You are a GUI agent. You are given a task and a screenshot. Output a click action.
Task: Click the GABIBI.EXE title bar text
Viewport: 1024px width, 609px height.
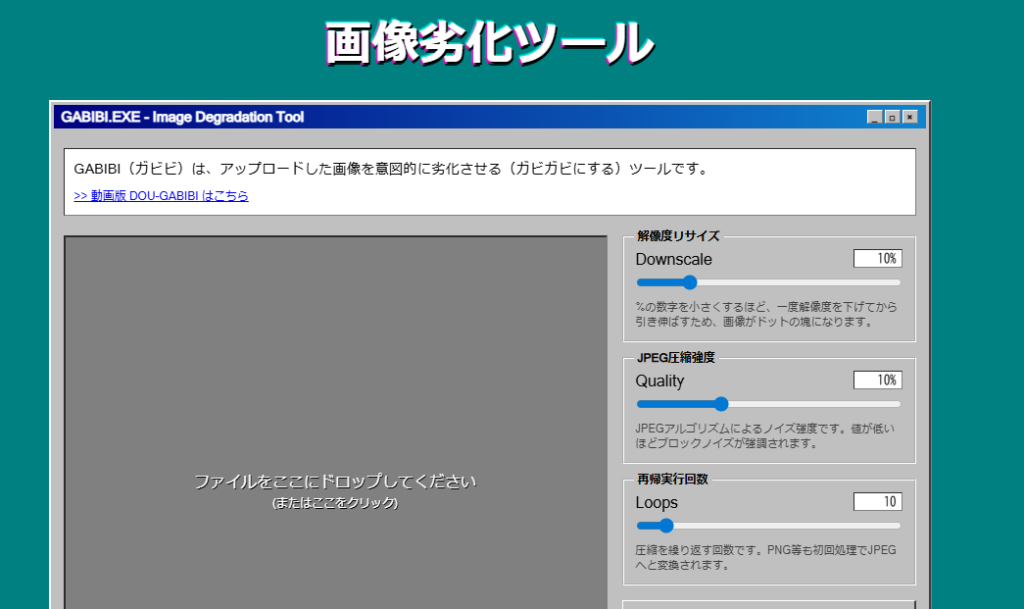coord(182,117)
